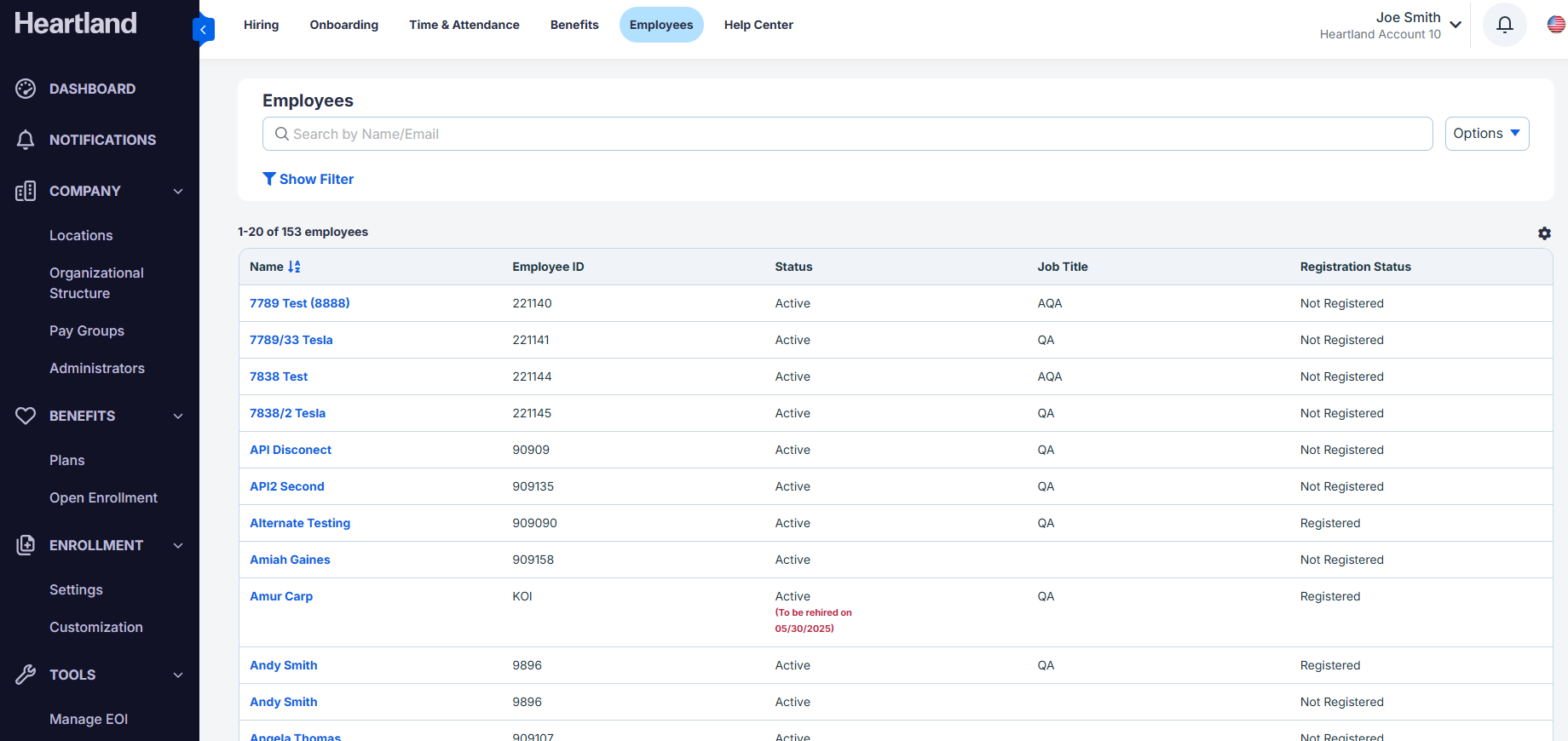Click the search by Name/Email field
This screenshot has width=1568, height=741.
[848, 134]
